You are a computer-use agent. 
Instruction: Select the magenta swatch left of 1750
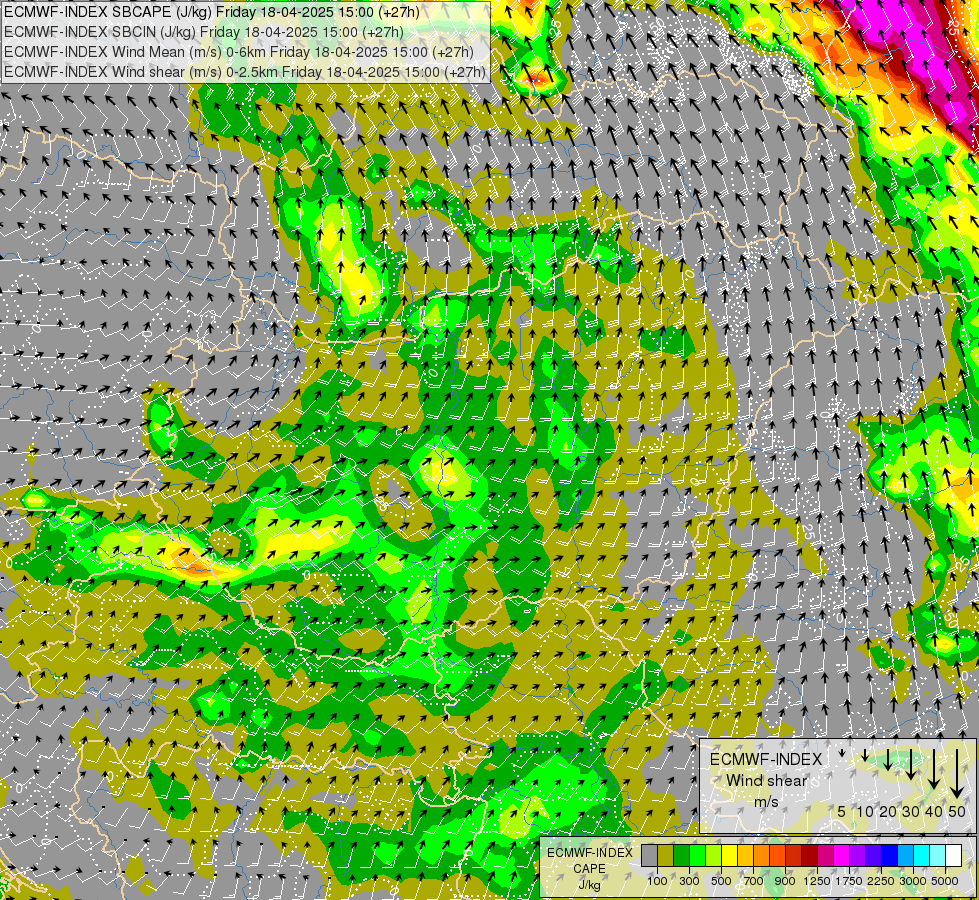pos(842,856)
